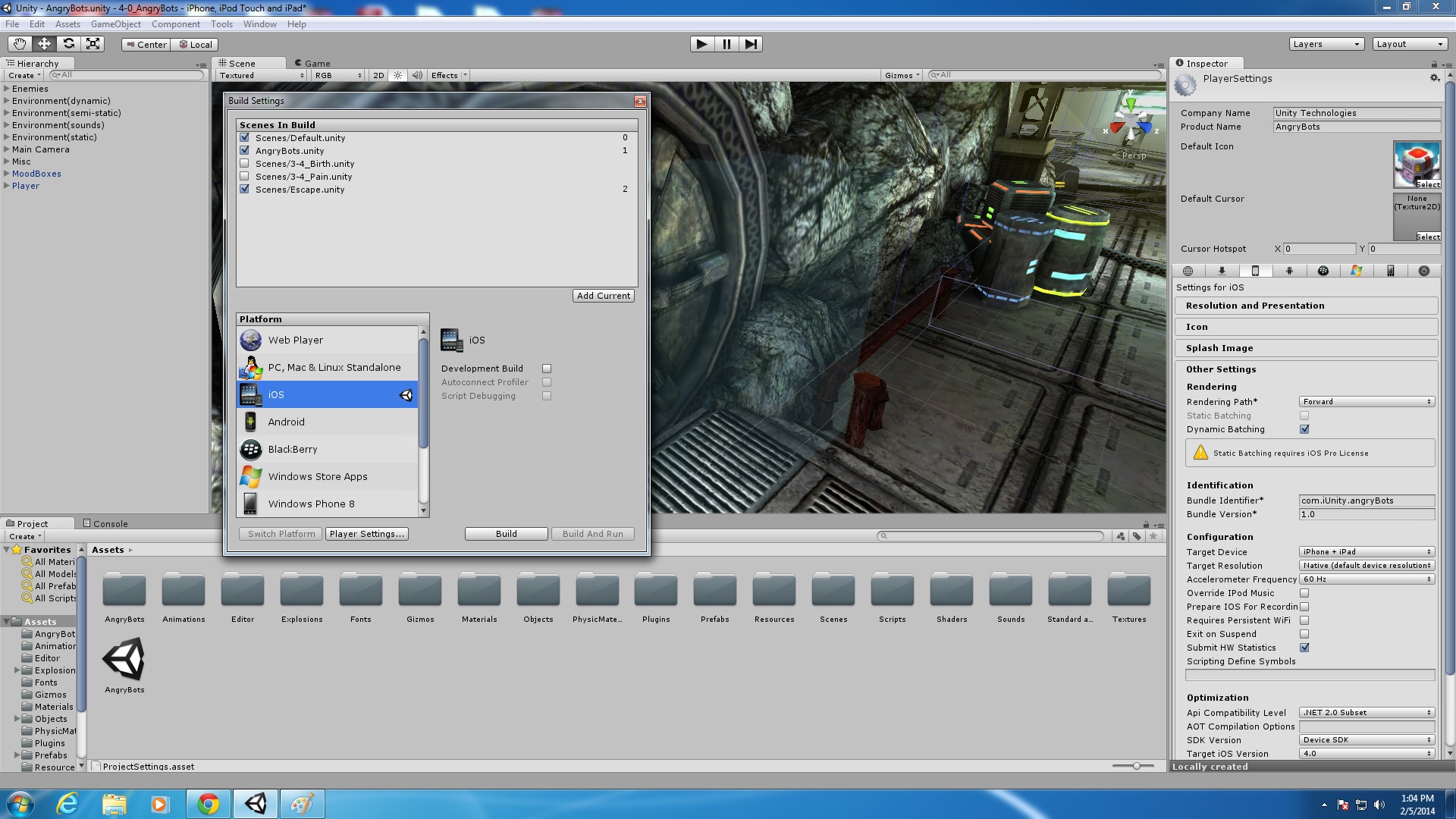
Task: Select the Scale transform tool
Action: tap(93, 44)
